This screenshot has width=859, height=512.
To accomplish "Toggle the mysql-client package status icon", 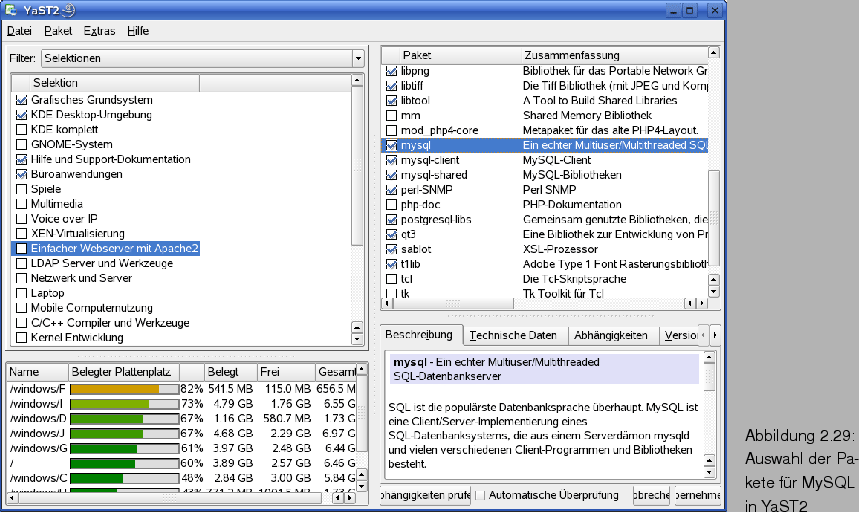I will coord(391,160).
